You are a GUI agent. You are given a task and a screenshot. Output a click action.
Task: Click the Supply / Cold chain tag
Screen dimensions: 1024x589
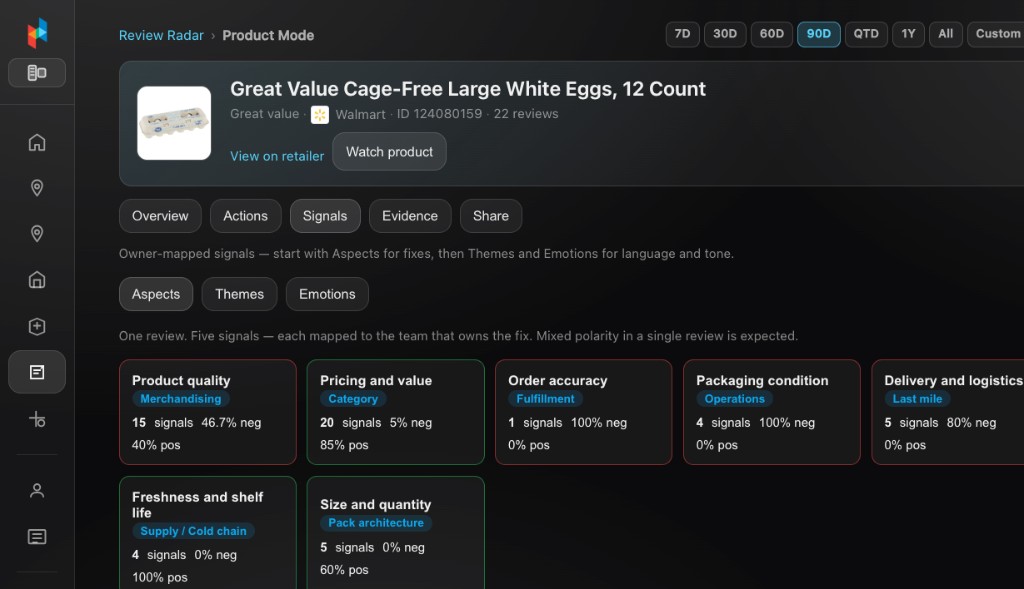pyautogui.click(x=193, y=532)
